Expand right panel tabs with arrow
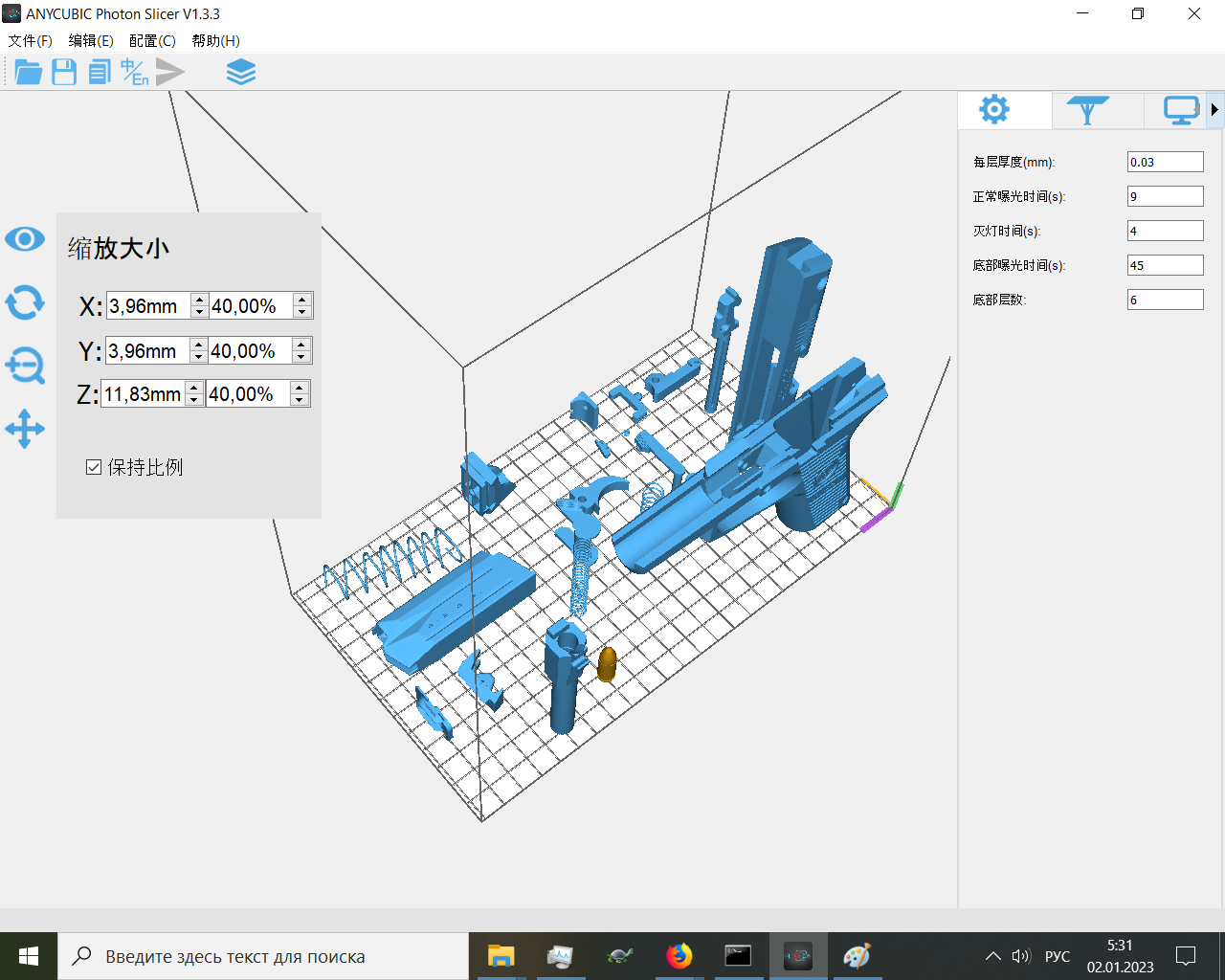1225x980 pixels. pyautogui.click(x=1214, y=110)
